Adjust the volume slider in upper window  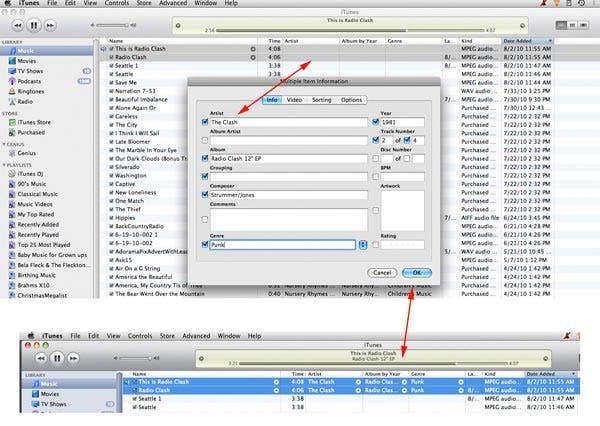click(x=112, y=25)
